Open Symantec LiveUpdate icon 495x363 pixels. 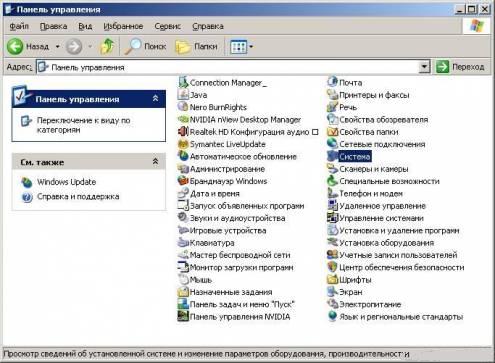coord(222,144)
